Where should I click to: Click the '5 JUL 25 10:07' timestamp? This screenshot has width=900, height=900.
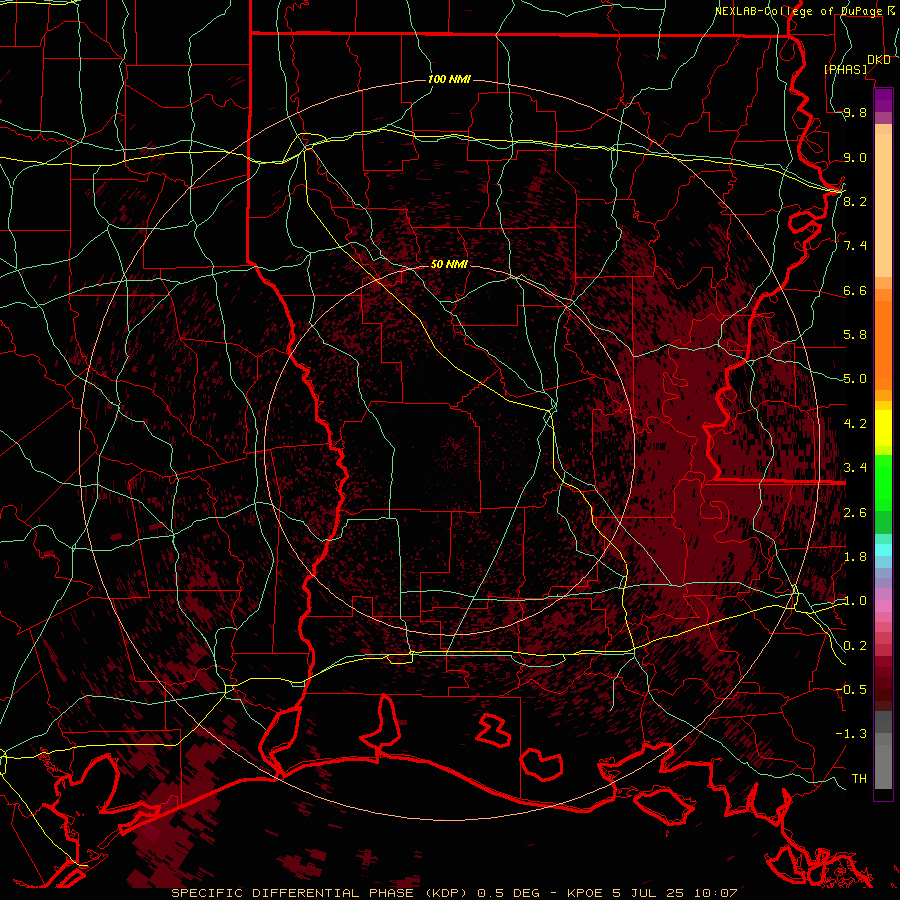(673, 893)
